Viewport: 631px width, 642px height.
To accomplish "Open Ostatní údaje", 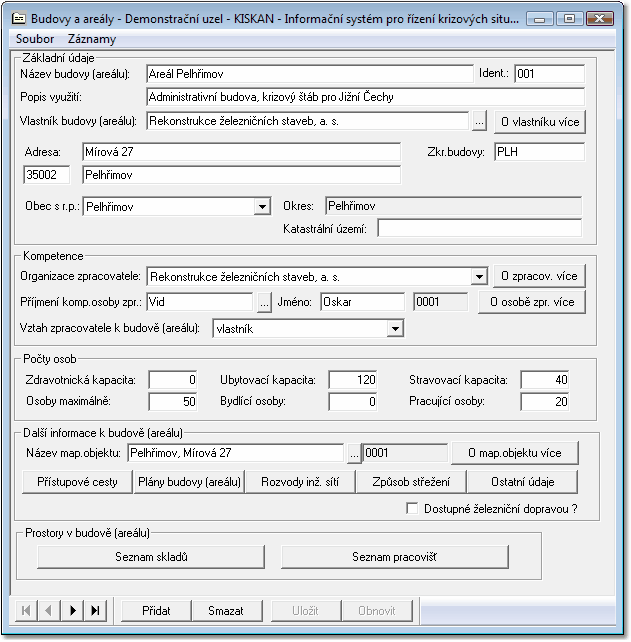I will point(522,482).
